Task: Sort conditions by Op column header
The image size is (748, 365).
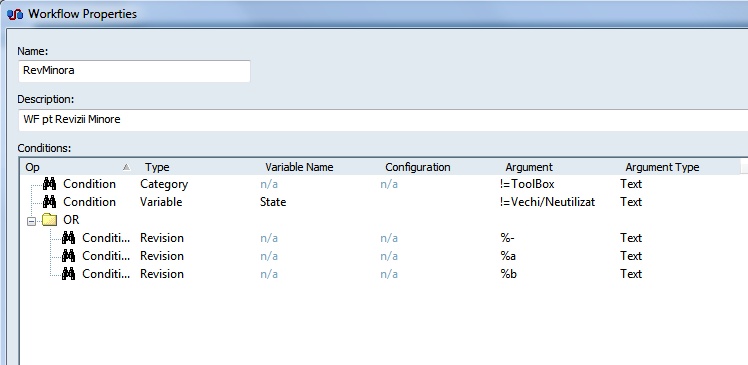Action: pos(79,167)
